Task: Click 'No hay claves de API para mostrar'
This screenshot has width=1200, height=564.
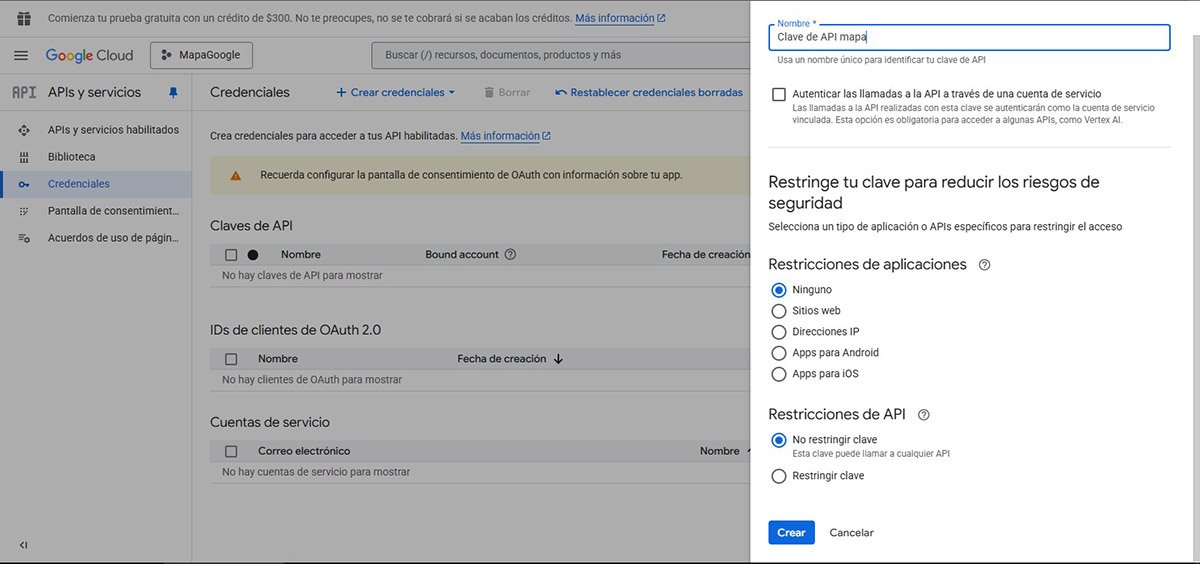Action: click(x=302, y=275)
